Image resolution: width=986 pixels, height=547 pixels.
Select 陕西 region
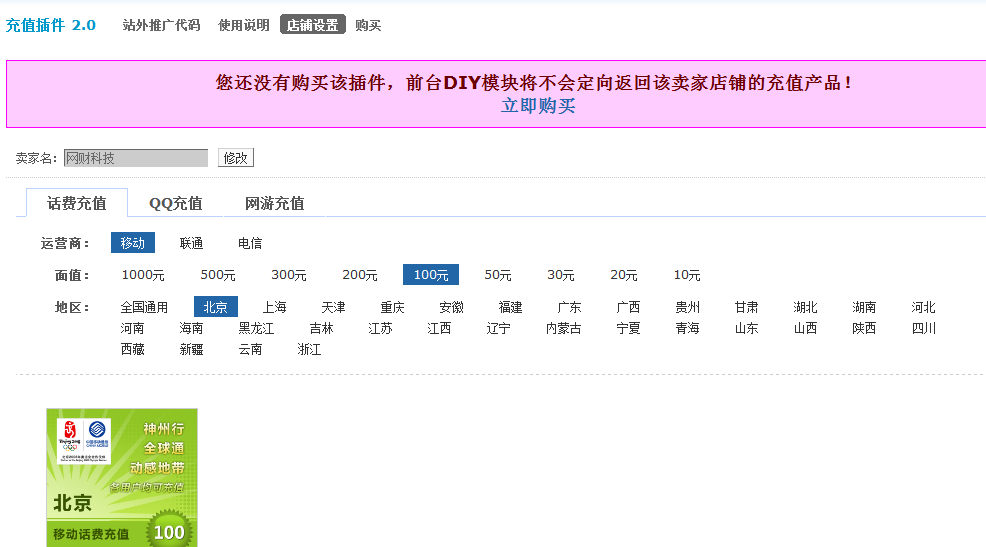tap(864, 328)
